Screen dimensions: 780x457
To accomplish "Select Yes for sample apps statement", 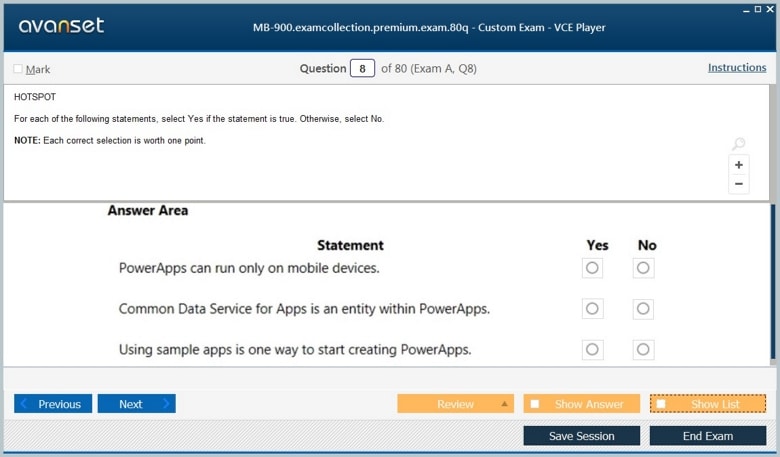I will [x=592, y=350].
